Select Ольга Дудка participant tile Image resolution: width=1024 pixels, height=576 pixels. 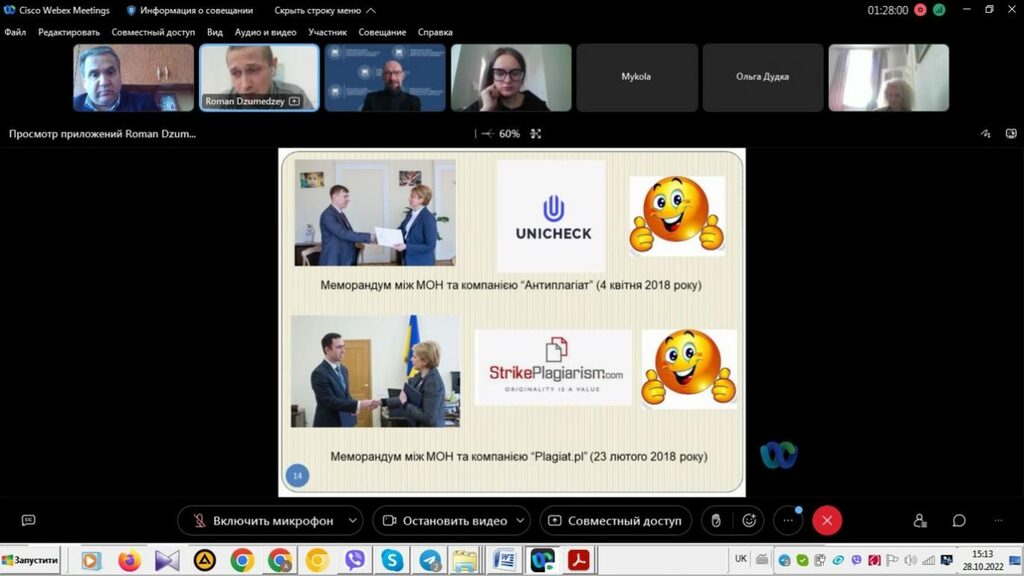click(x=762, y=77)
